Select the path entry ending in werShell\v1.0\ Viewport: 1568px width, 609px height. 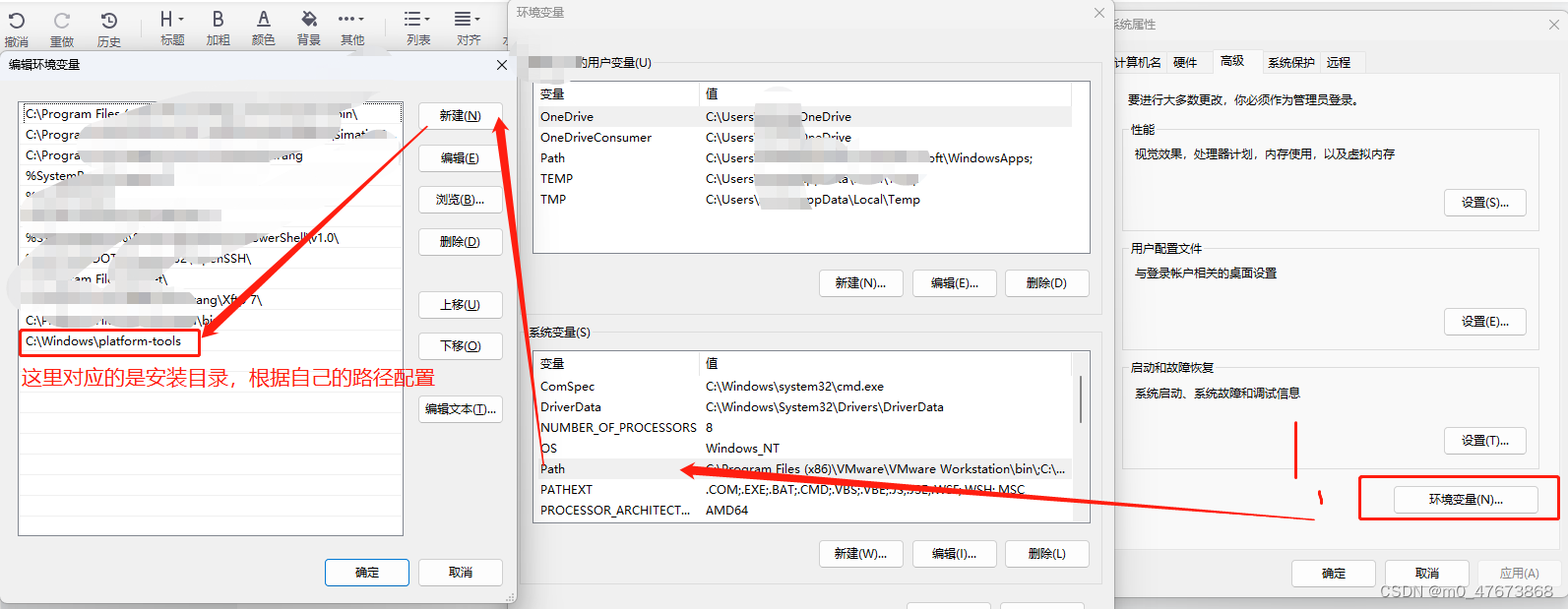[x=211, y=238]
